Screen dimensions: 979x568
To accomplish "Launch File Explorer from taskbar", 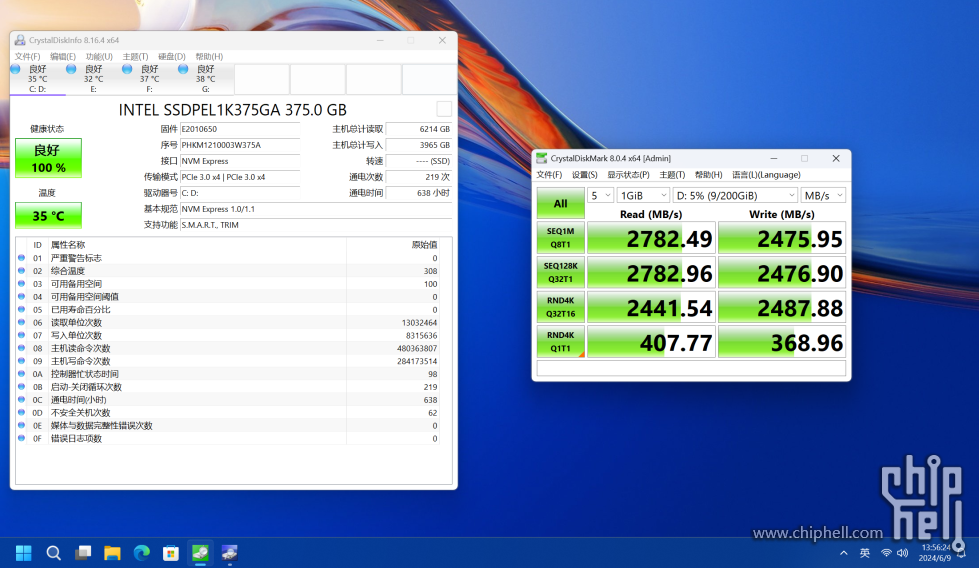I will [x=112, y=553].
